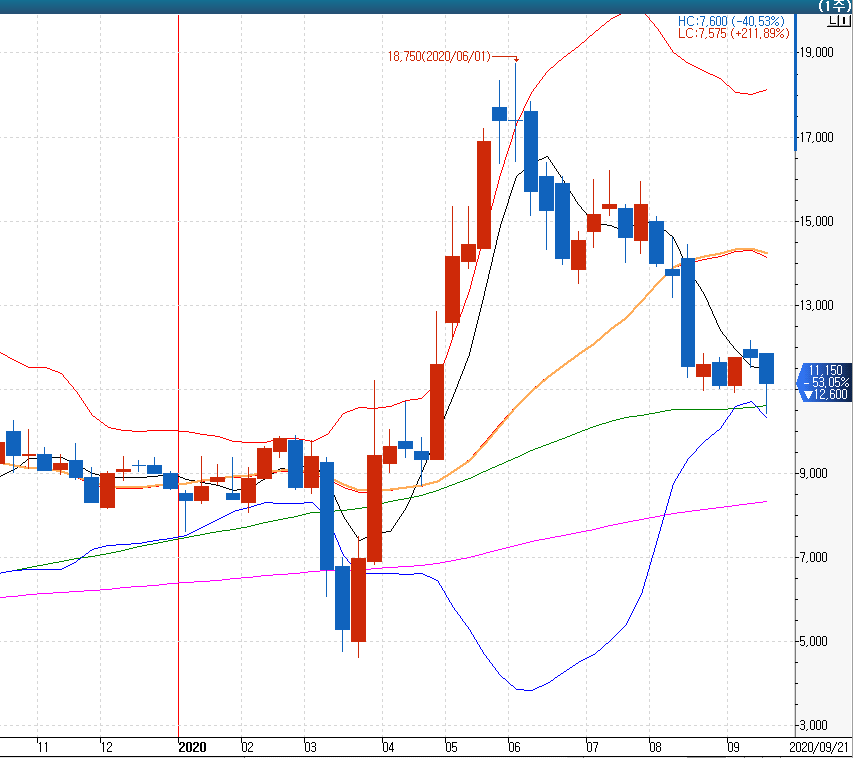Click the blue 11,150 current price tag
The image size is (853, 758).
828,369
